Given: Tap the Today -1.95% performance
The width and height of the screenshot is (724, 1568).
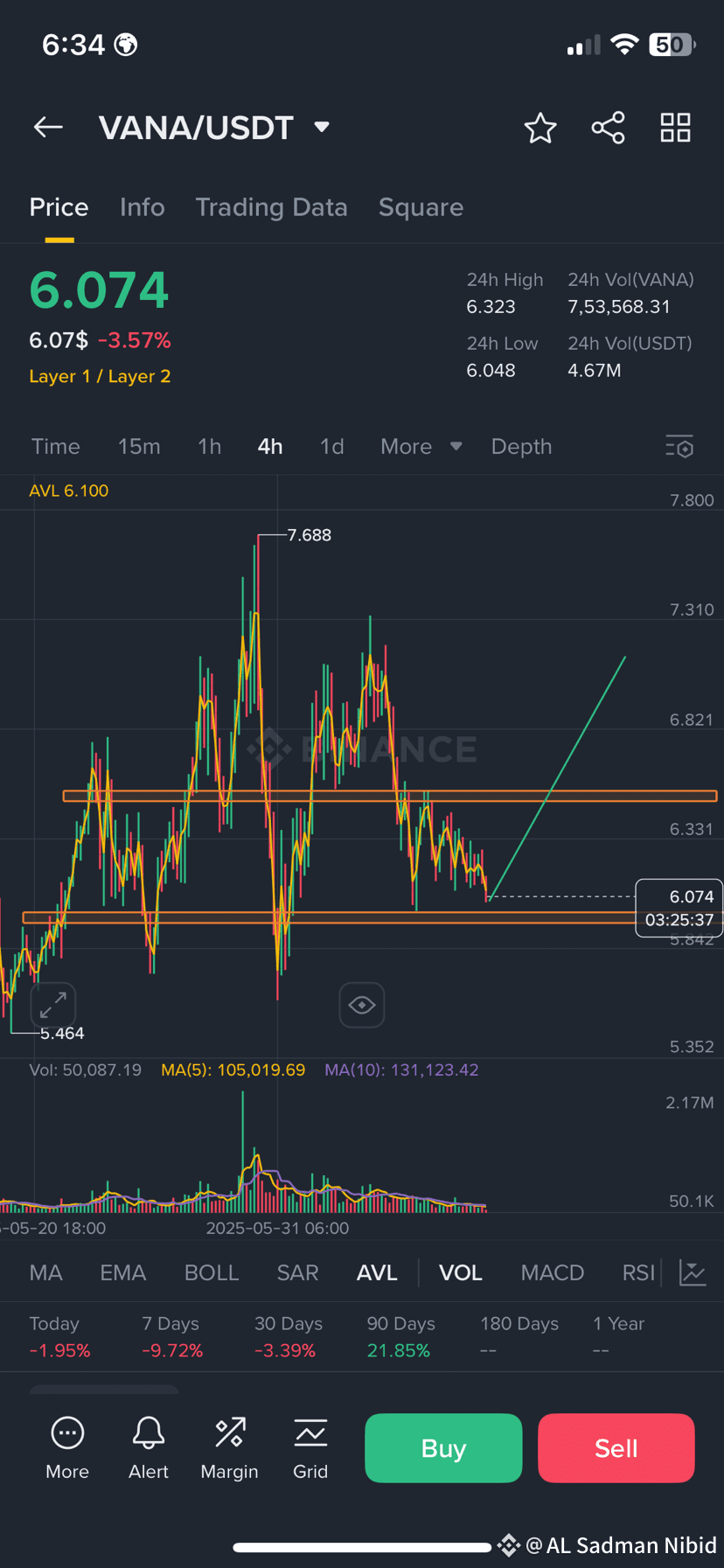Looking at the screenshot, I should tap(59, 1337).
